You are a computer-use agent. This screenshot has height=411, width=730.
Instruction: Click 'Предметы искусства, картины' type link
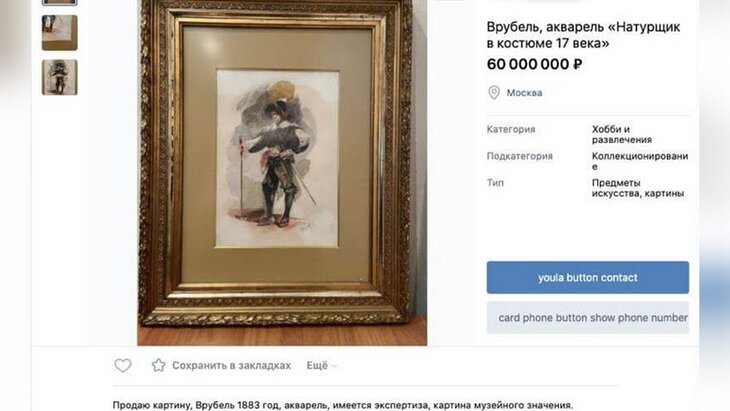tap(637, 188)
